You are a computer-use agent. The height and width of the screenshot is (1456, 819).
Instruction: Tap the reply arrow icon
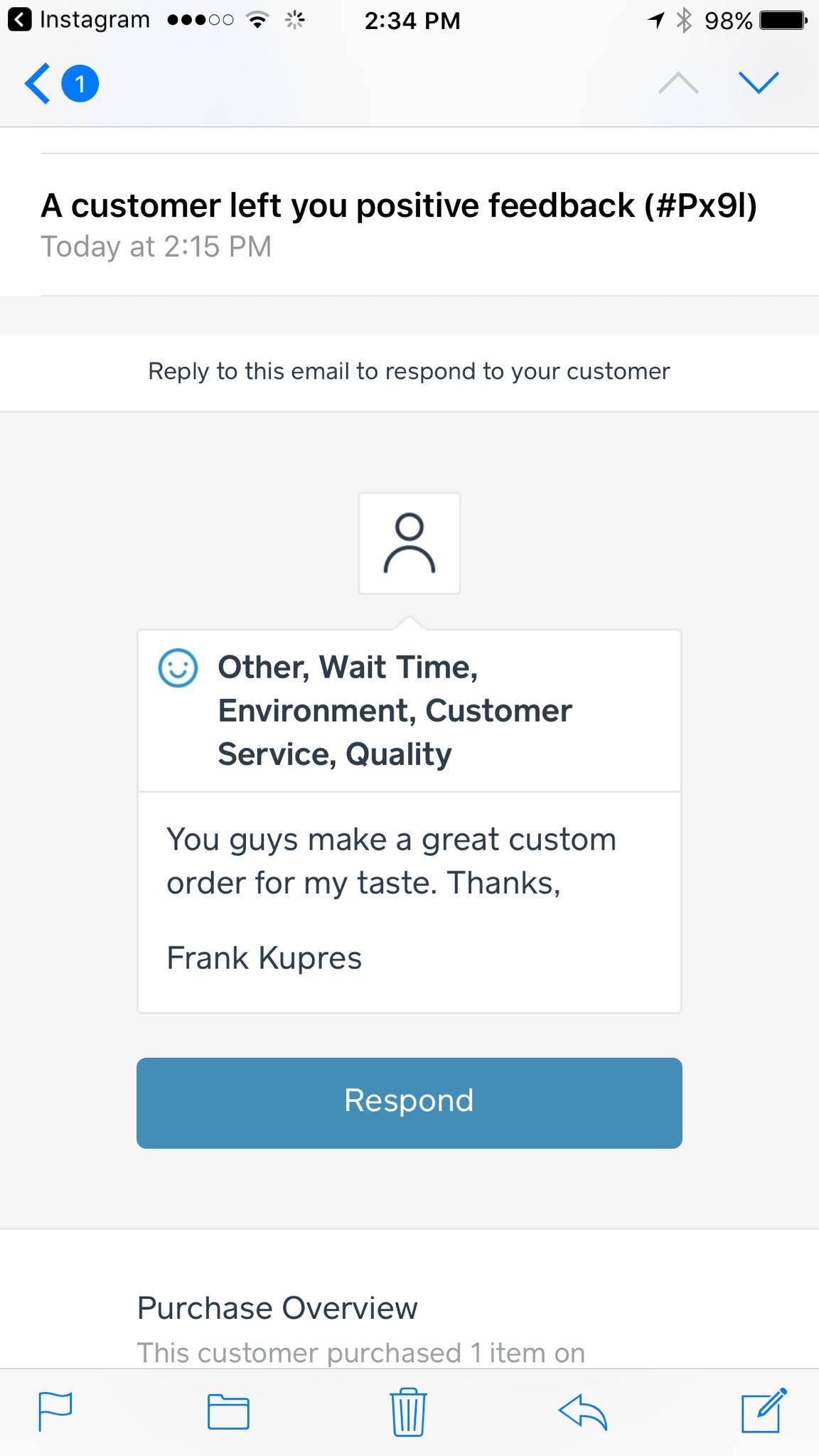tap(583, 1411)
